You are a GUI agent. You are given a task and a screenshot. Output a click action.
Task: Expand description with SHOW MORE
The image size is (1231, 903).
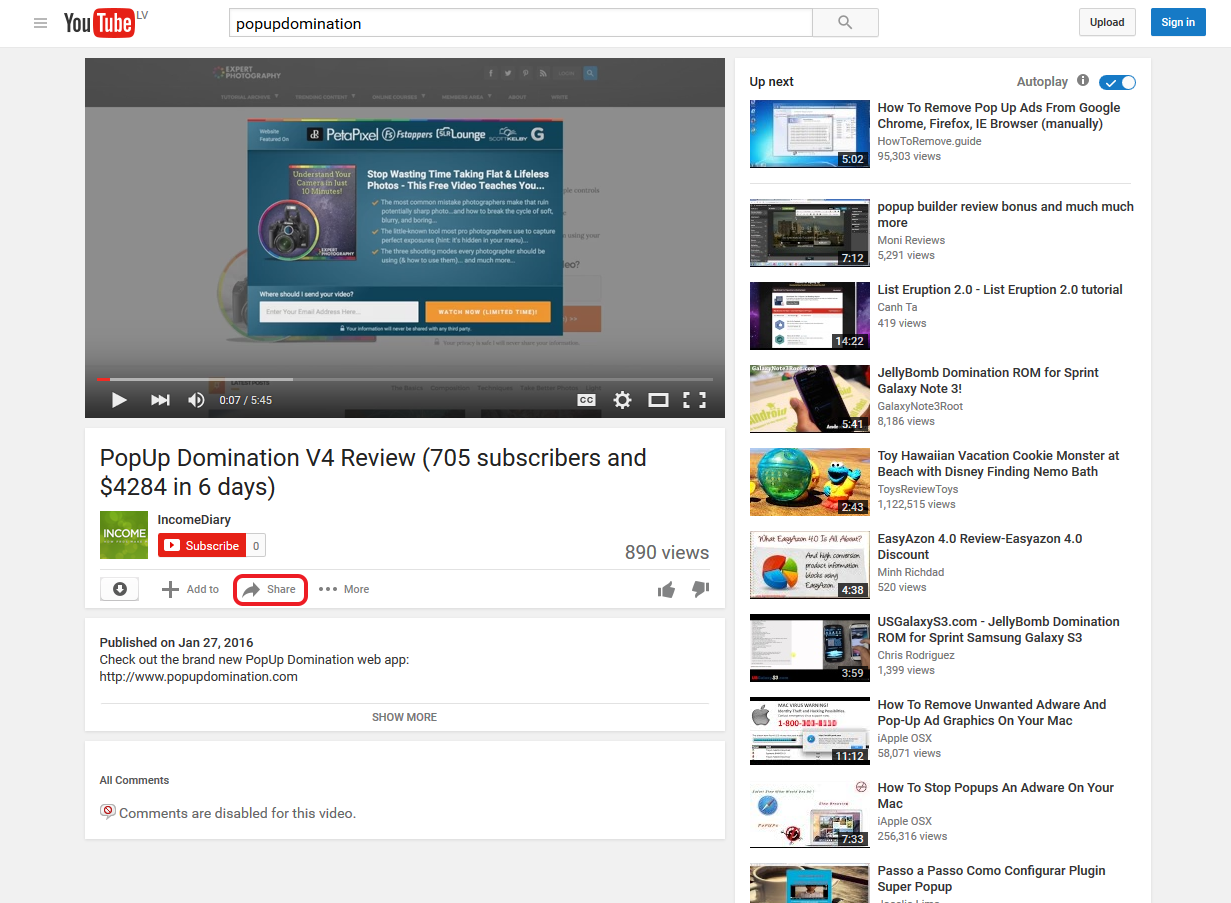404,717
